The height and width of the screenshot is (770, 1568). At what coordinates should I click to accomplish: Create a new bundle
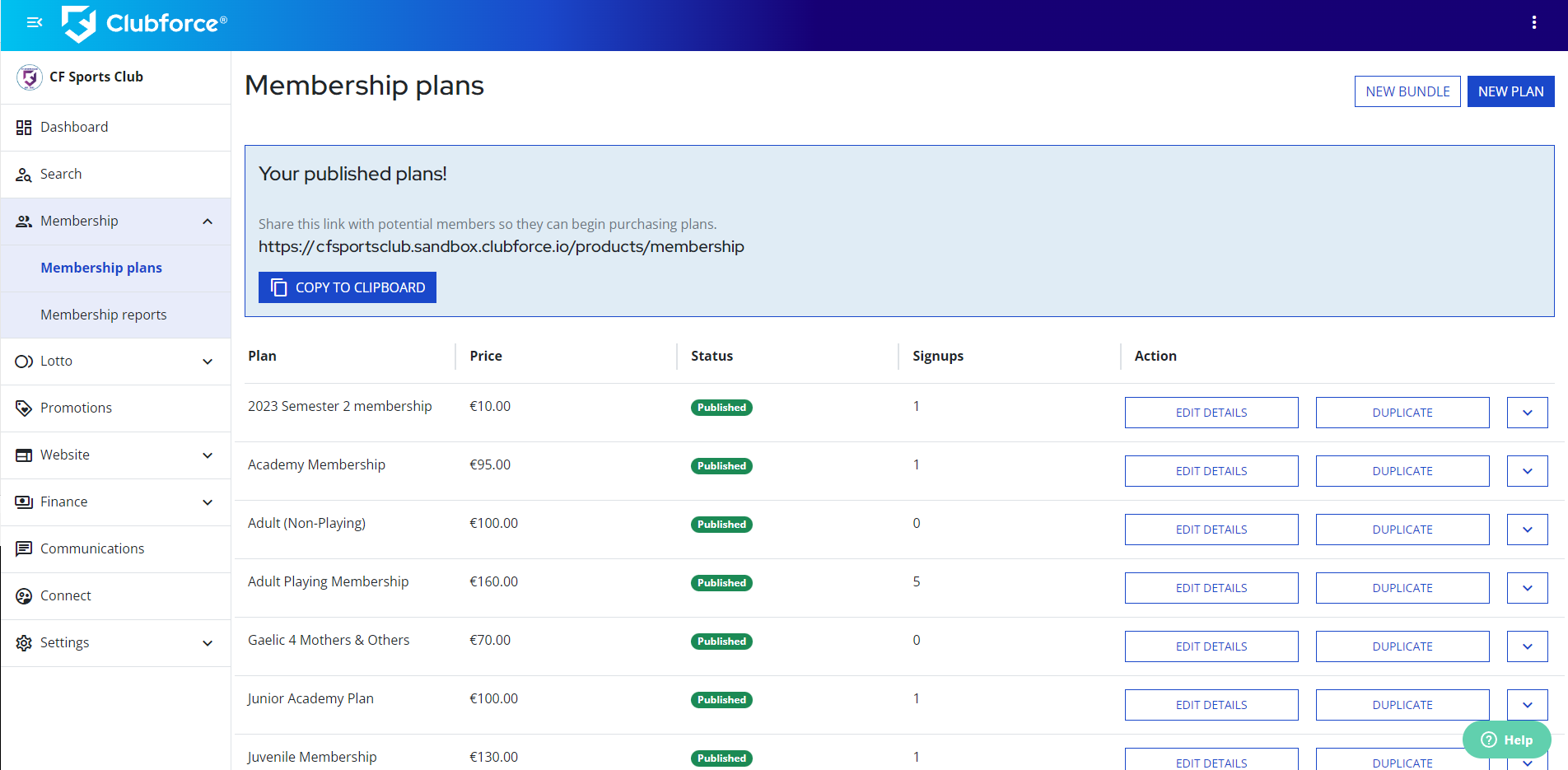(x=1407, y=91)
